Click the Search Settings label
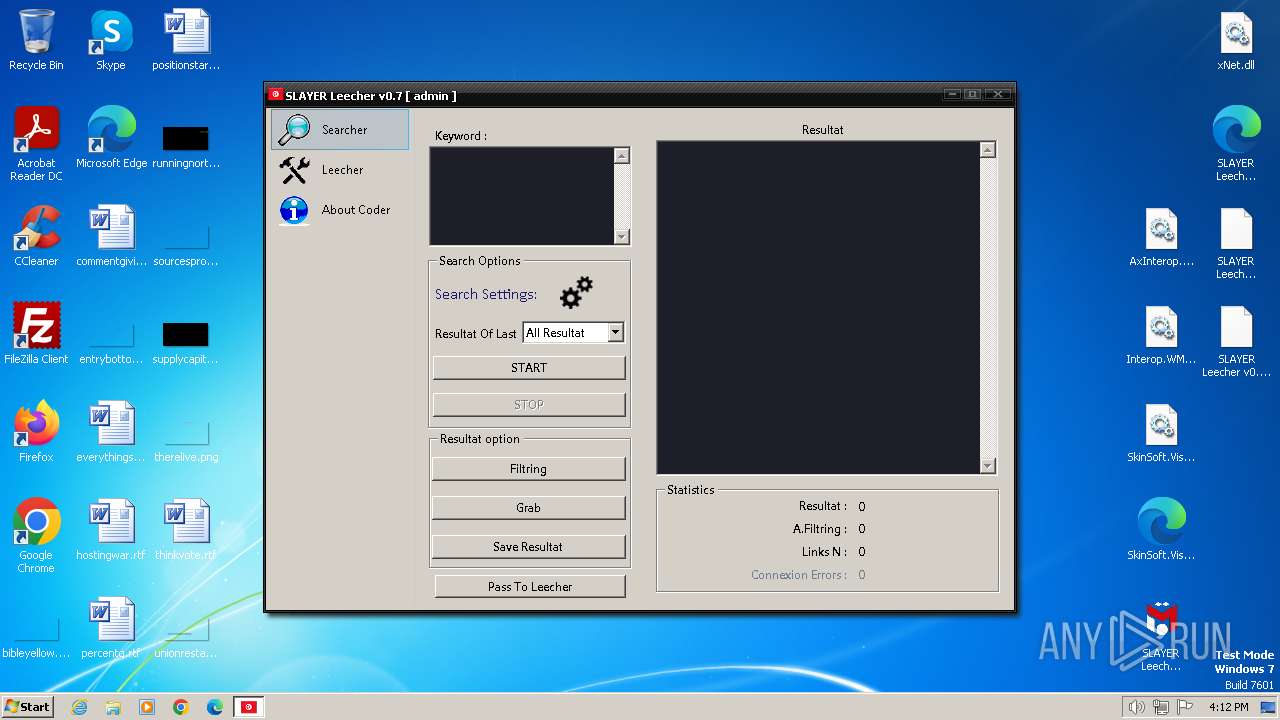The image size is (1280, 720). [x=486, y=294]
